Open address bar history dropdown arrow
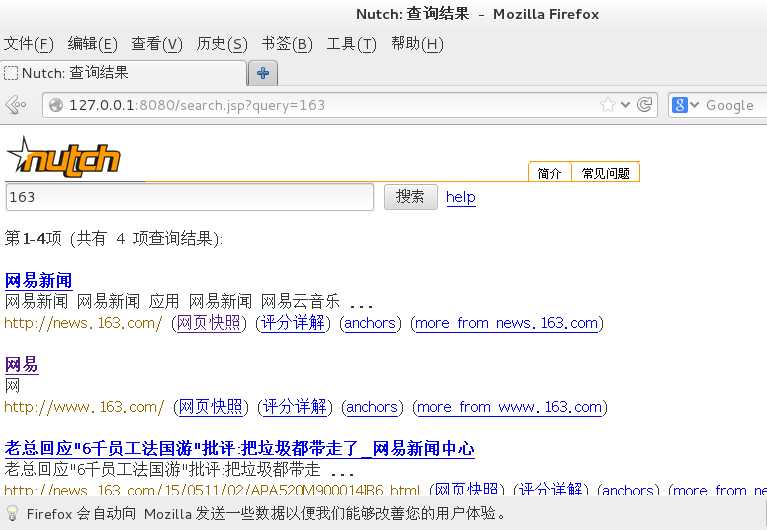Image resolution: width=767 pixels, height=530 pixels. tap(625, 104)
